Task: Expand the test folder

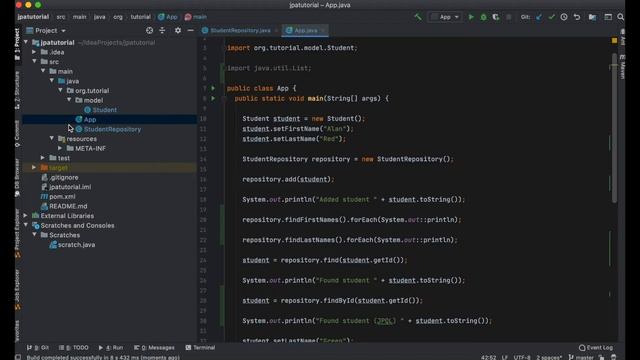Action: 43,158
